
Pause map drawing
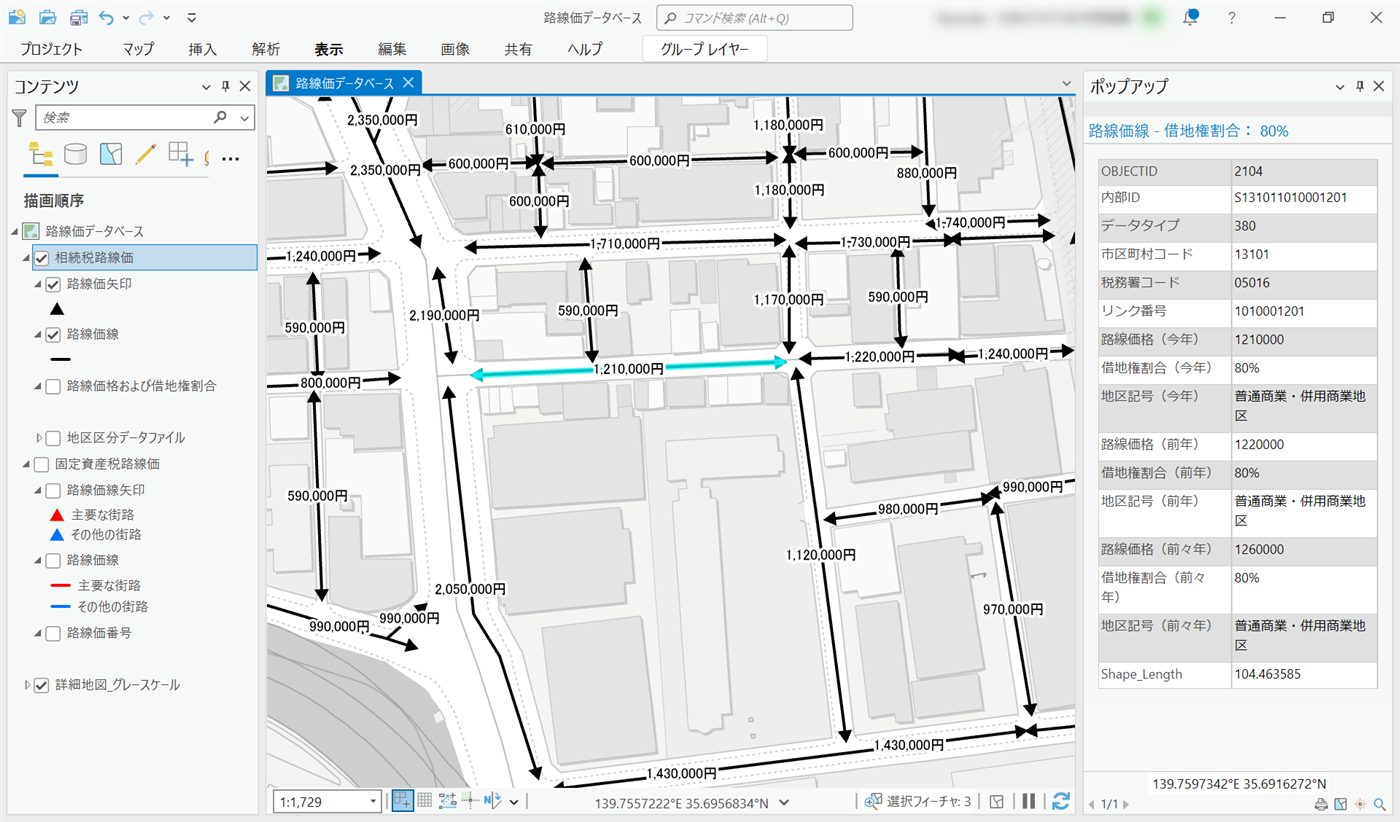point(1028,801)
